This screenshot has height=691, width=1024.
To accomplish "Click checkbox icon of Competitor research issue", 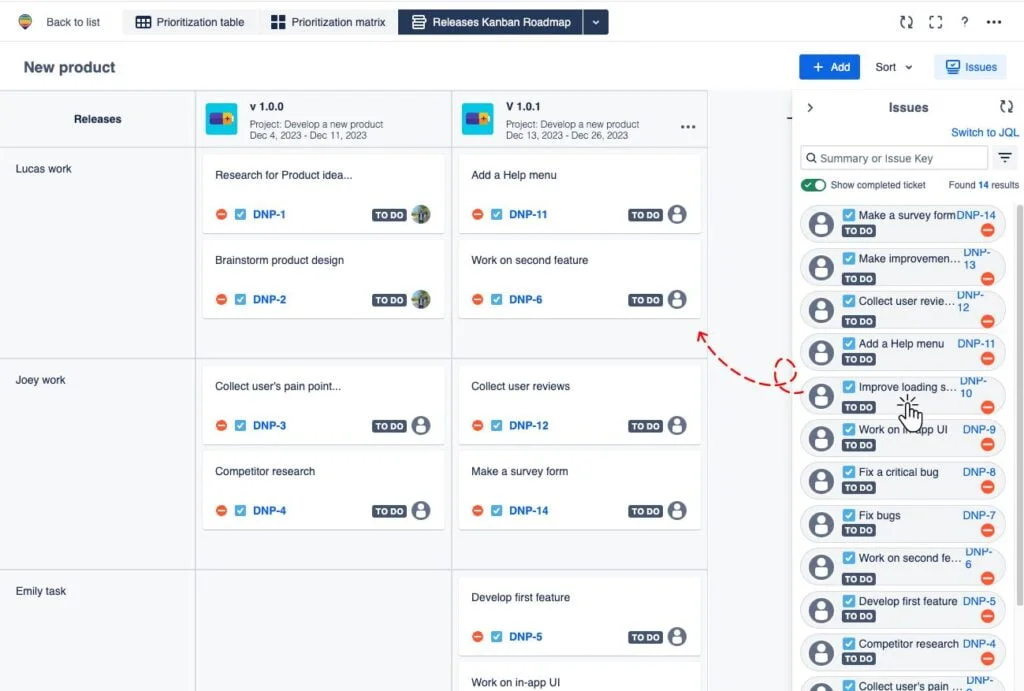I will (848, 643).
